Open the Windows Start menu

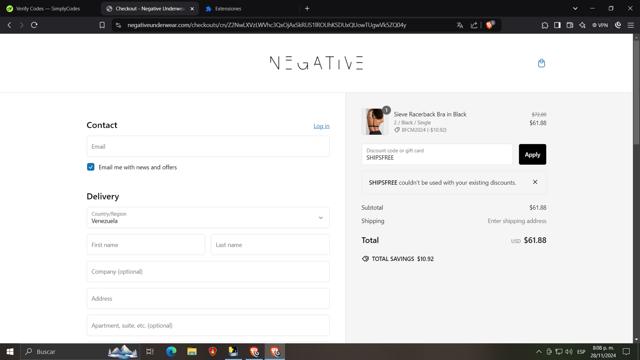point(10,351)
